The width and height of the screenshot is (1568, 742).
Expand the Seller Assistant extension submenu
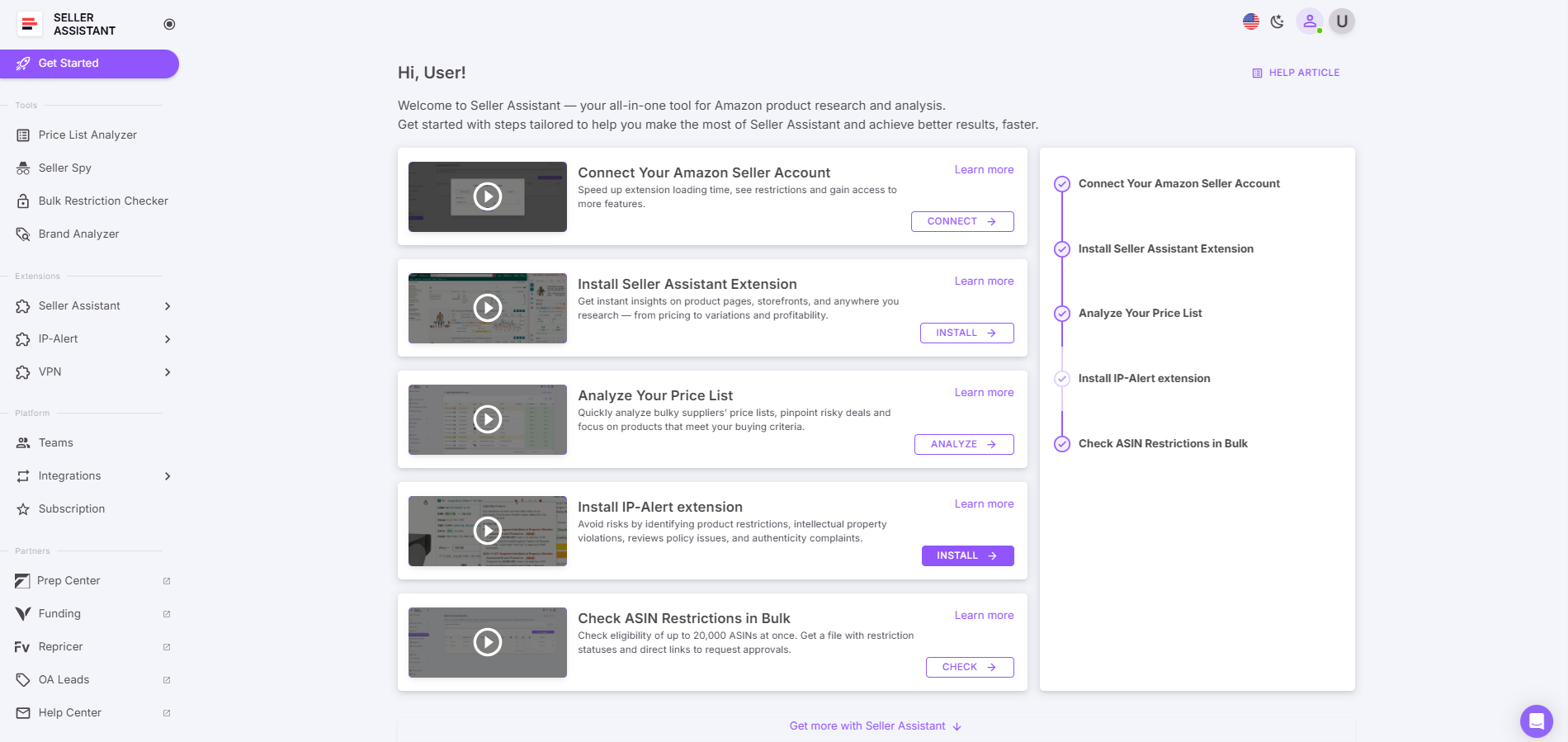(168, 306)
